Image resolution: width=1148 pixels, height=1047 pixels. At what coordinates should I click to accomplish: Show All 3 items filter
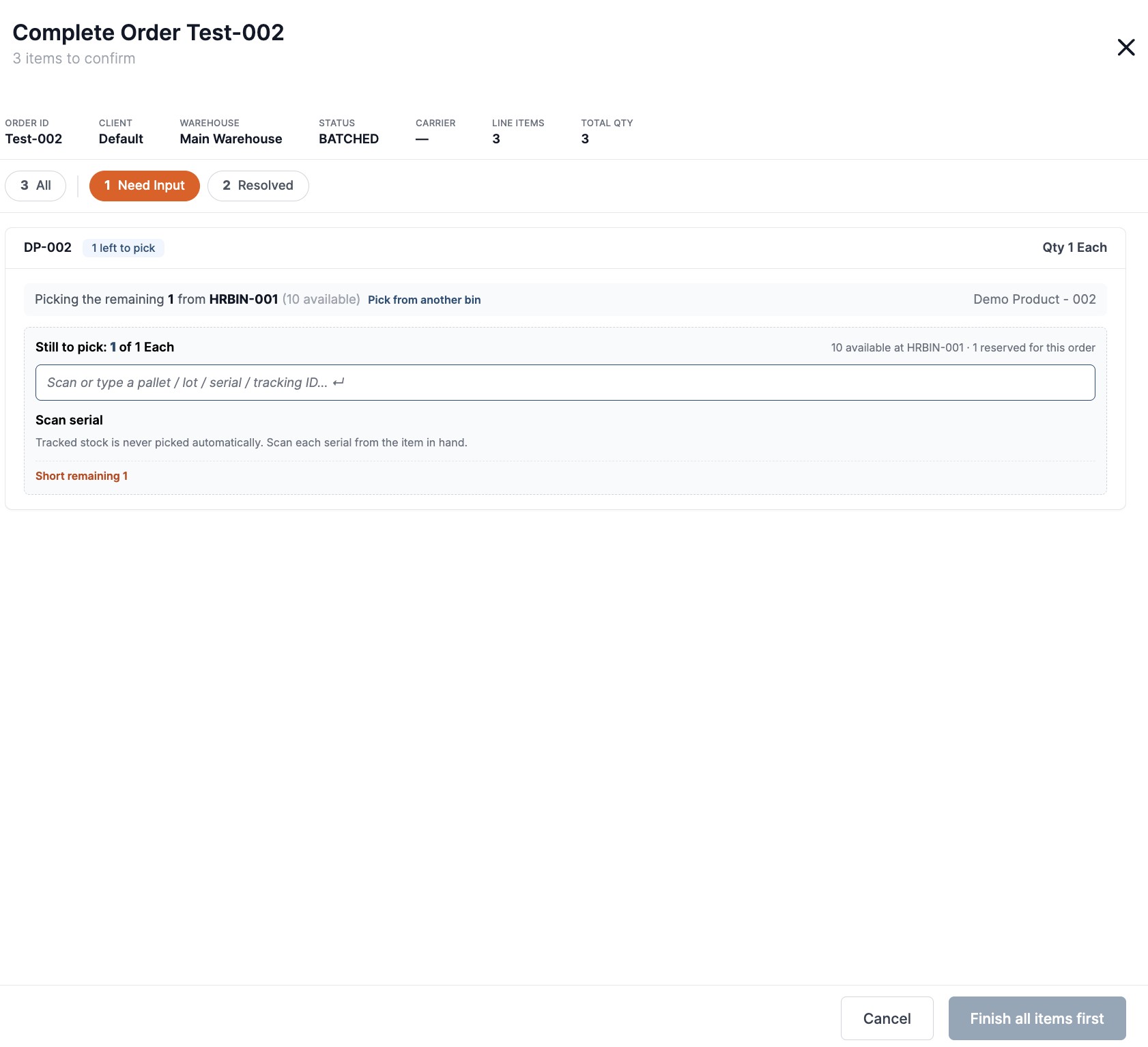click(35, 186)
